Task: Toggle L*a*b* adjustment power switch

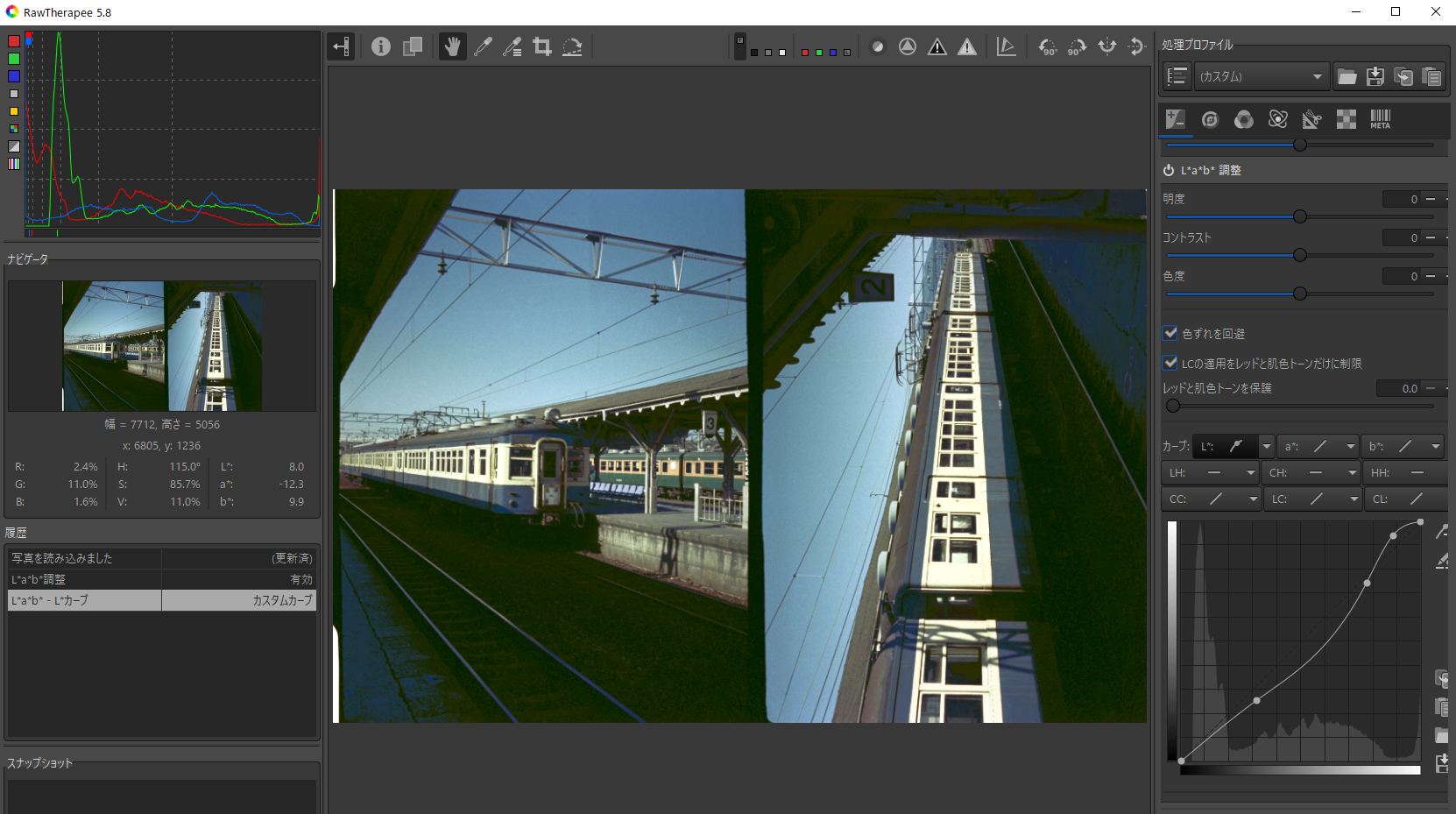Action: coord(1169,170)
